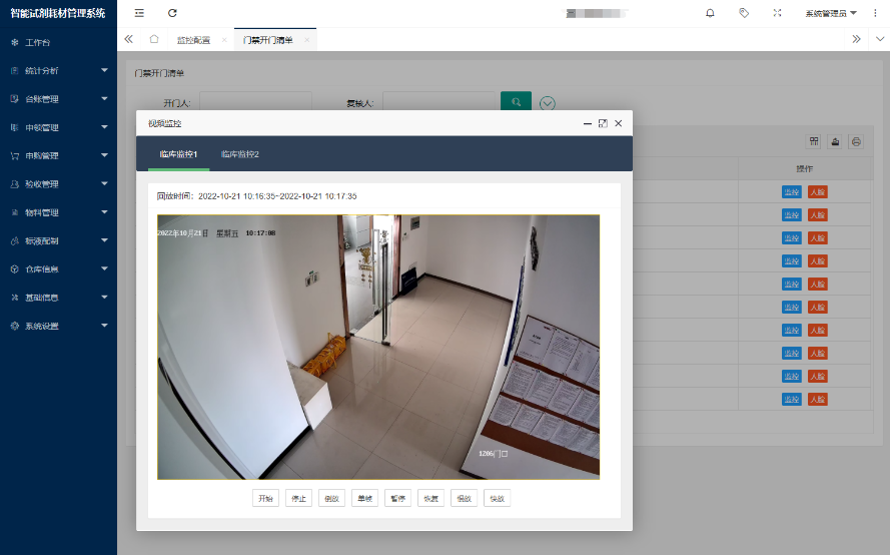Go to home tab icon

tap(154, 39)
